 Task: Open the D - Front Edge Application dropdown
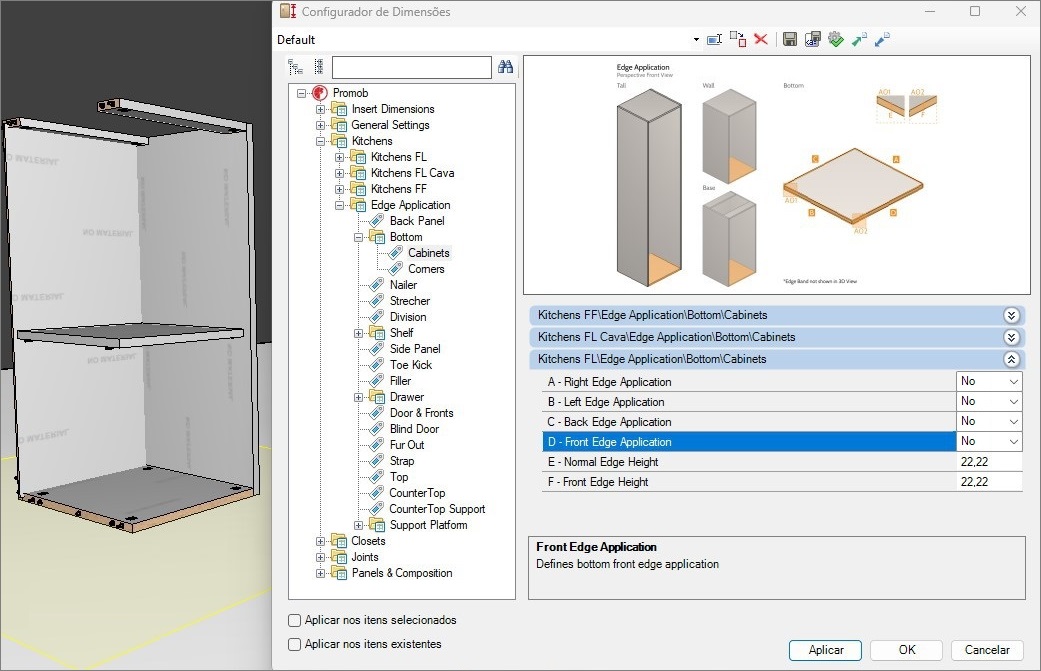tap(1013, 441)
